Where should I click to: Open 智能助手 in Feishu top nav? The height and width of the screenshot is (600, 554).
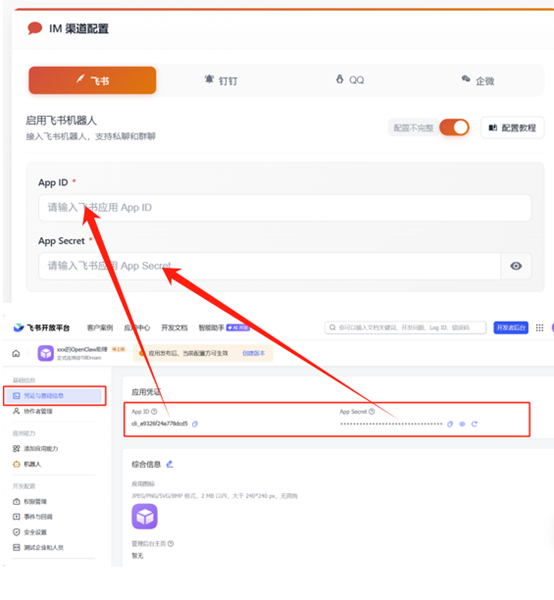click(211, 328)
